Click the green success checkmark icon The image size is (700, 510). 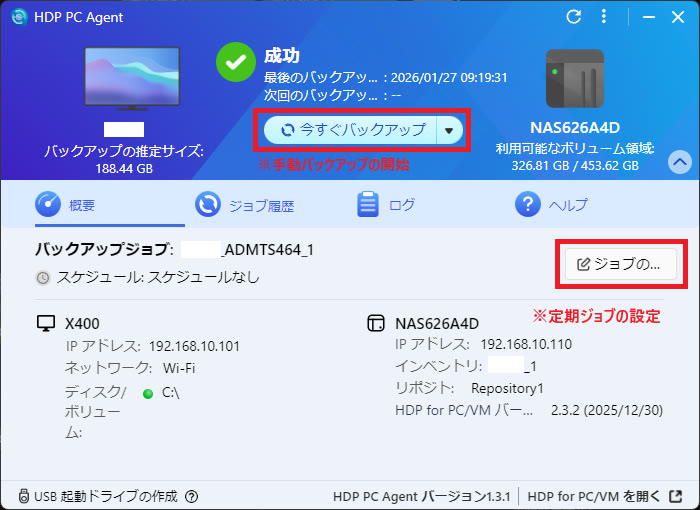point(236,62)
